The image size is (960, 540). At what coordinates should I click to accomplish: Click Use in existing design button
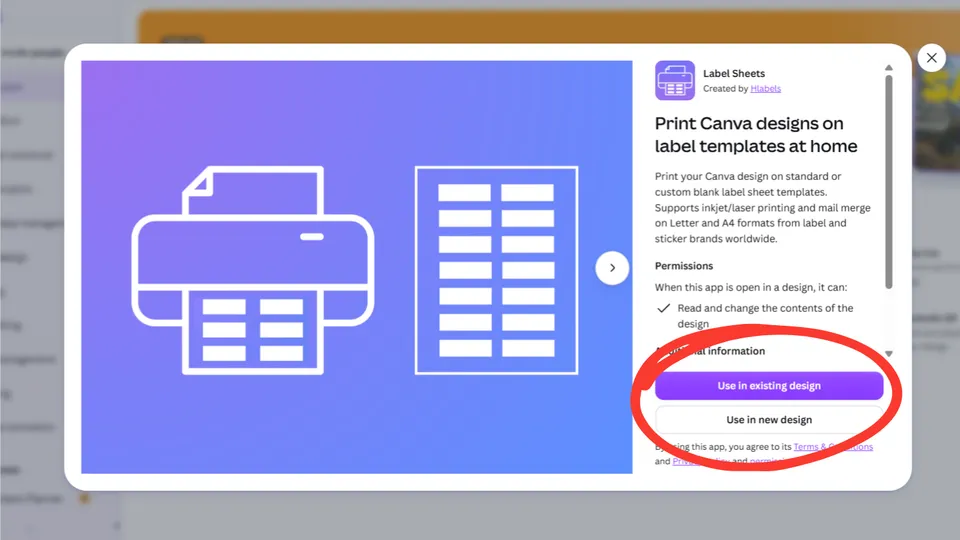(x=769, y=386)
